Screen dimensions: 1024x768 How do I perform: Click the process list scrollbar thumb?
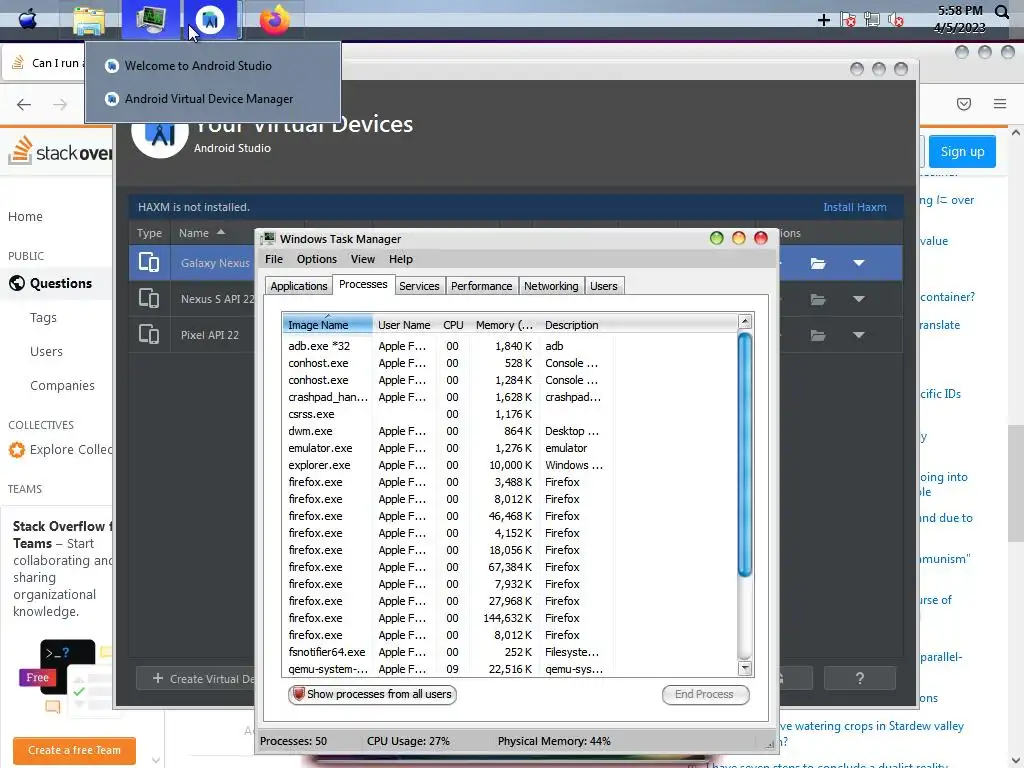744,455
